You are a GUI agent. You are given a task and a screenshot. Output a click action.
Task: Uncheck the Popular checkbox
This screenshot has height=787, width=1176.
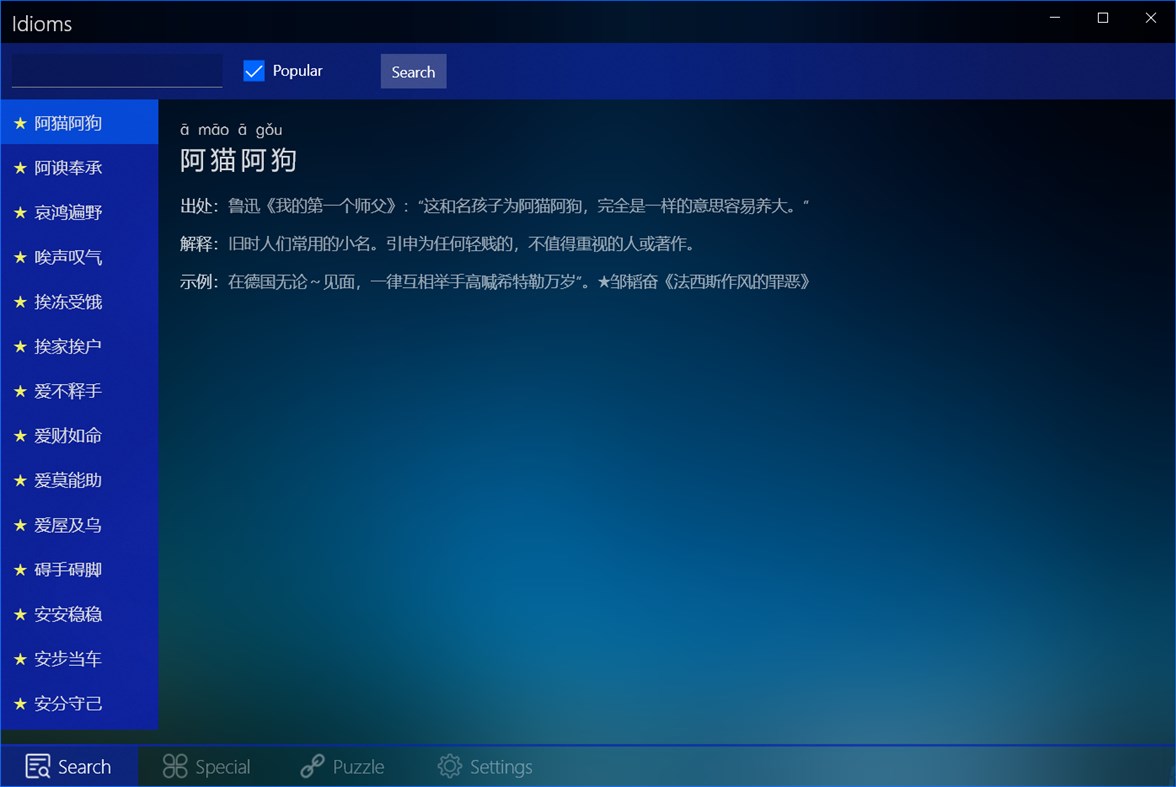coord(253,70)
